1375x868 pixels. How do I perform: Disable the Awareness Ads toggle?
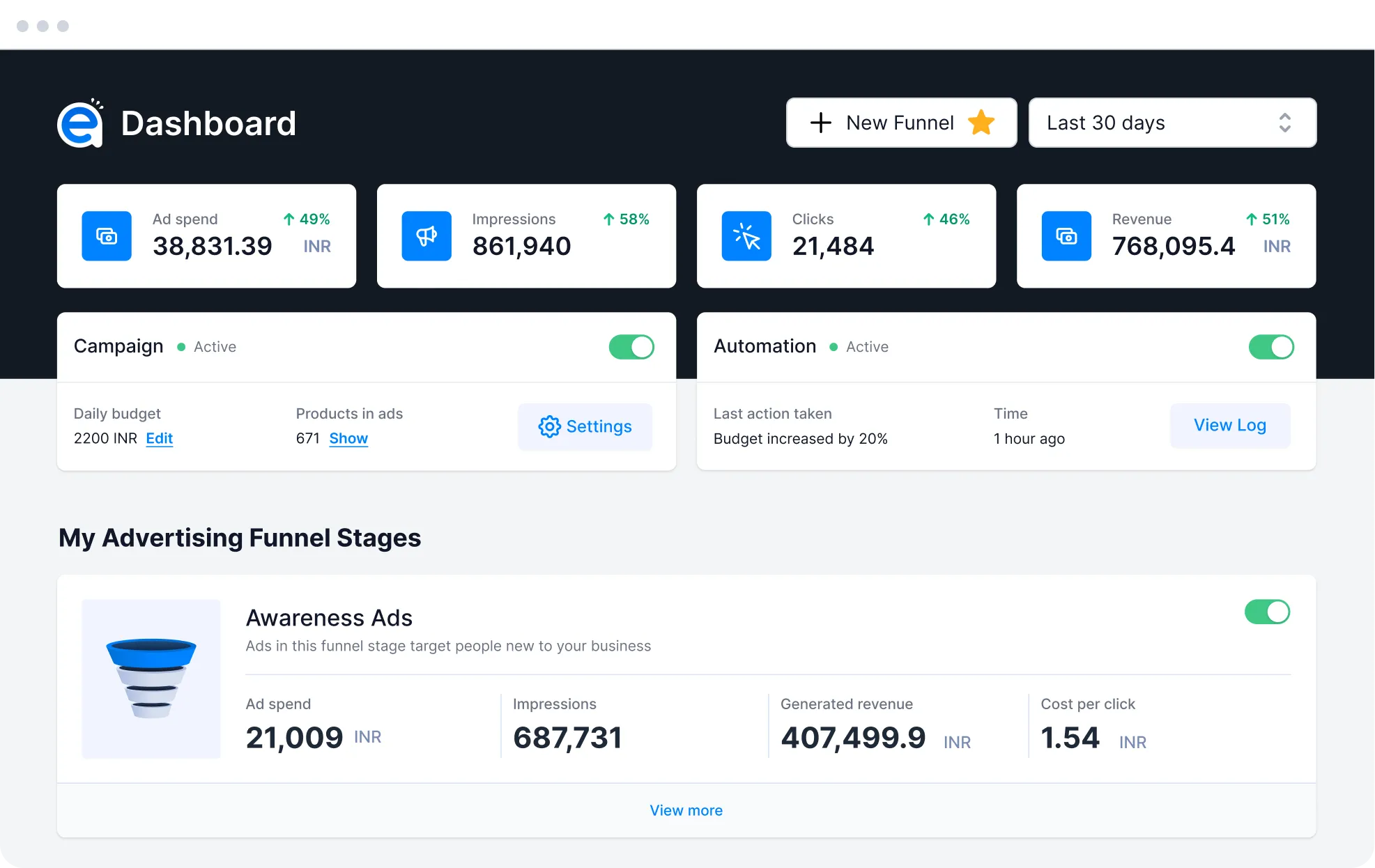coord(1268,612)
